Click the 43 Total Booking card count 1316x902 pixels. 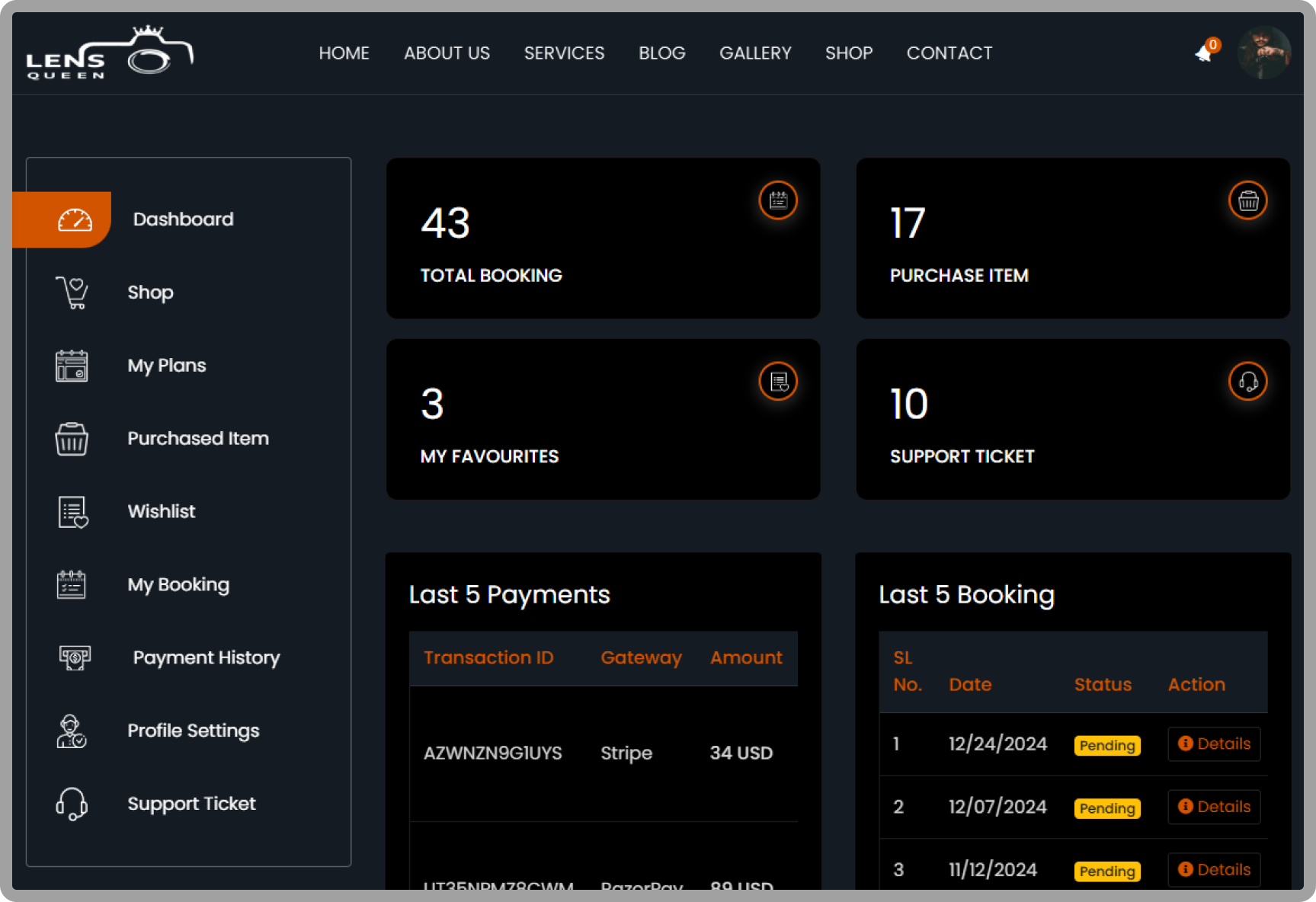[x=445, y=223]
